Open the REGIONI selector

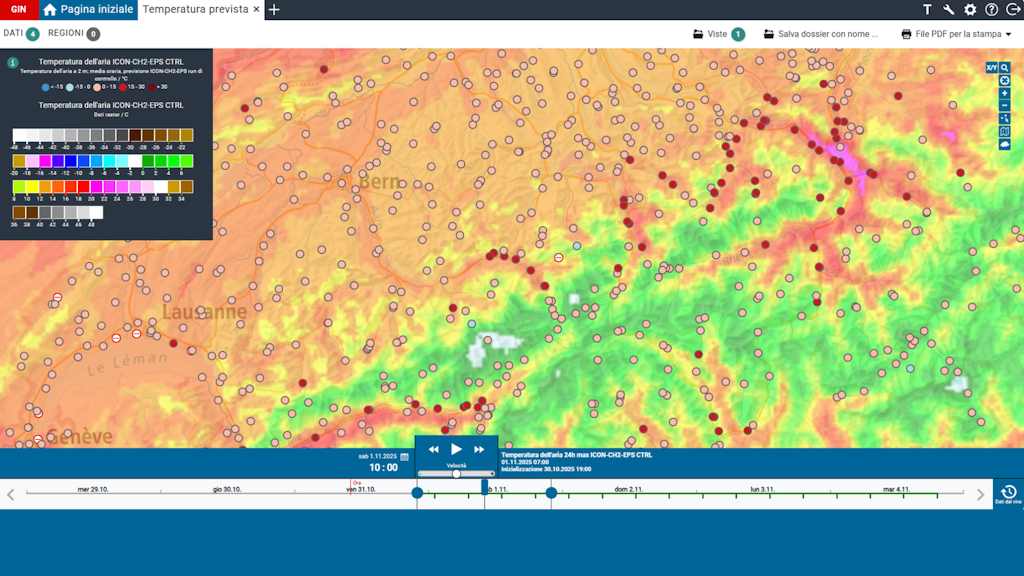(74, 34)
